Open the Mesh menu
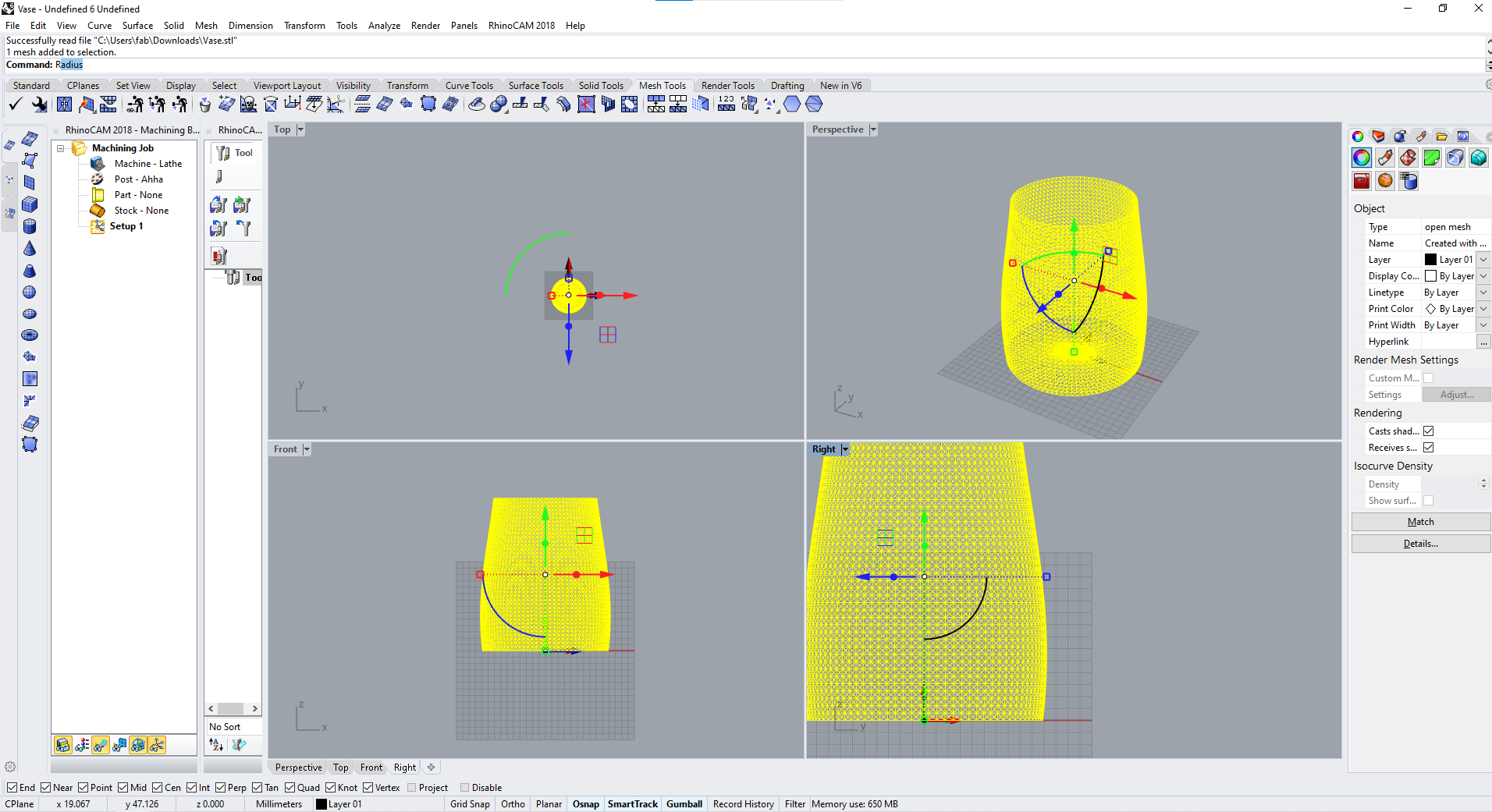Viewport: 1492px width, 812px height. coord(206,26)
